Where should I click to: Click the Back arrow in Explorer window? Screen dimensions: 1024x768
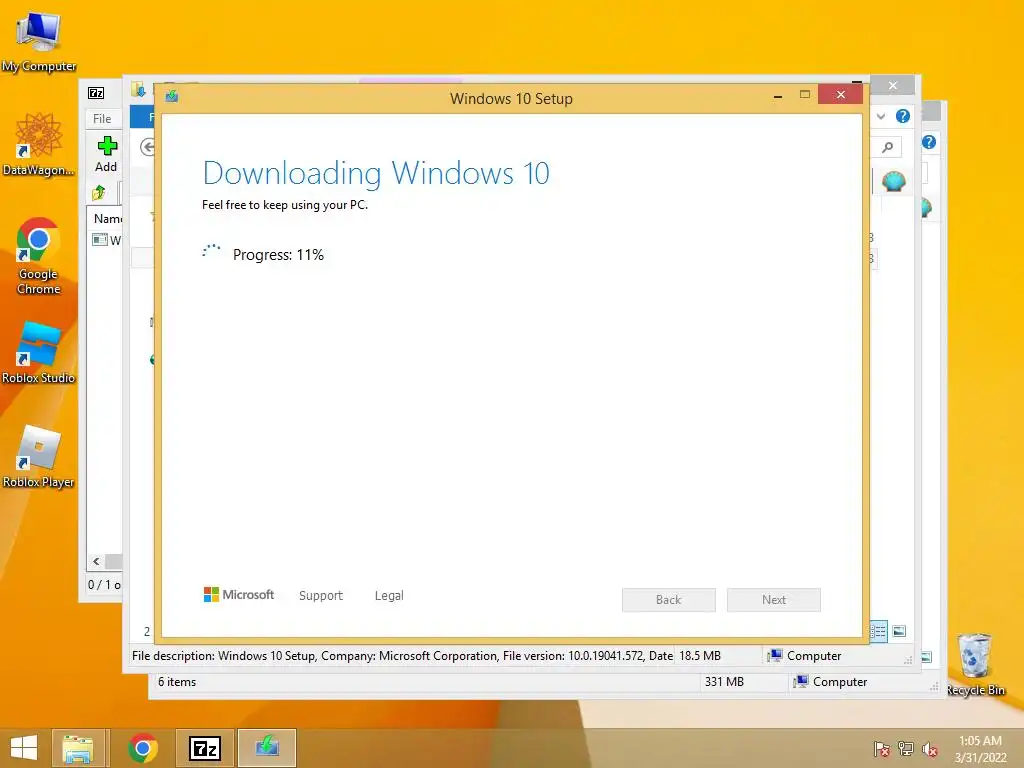tap(148, 148)
